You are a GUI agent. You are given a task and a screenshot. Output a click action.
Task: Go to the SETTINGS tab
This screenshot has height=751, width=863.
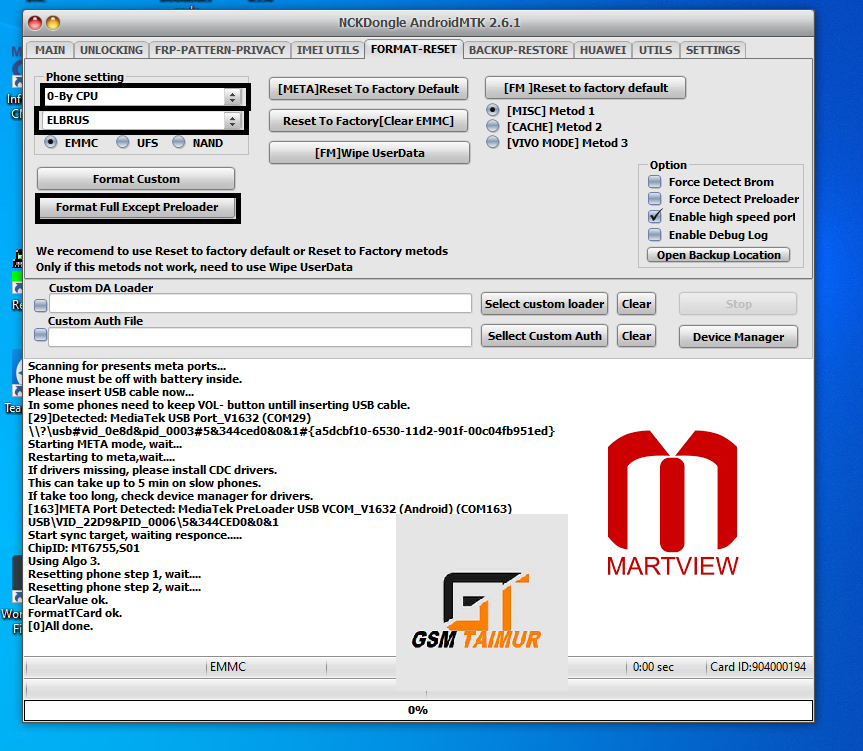713,50
